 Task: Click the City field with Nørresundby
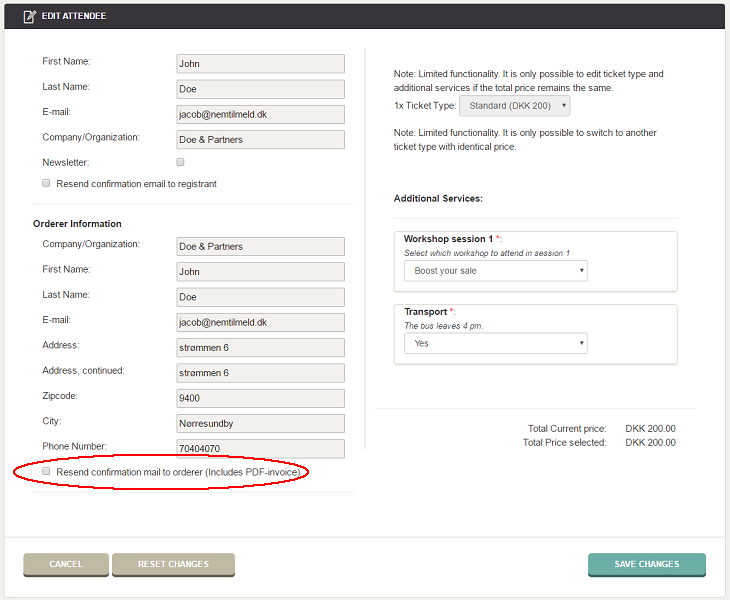coord(261,424)
